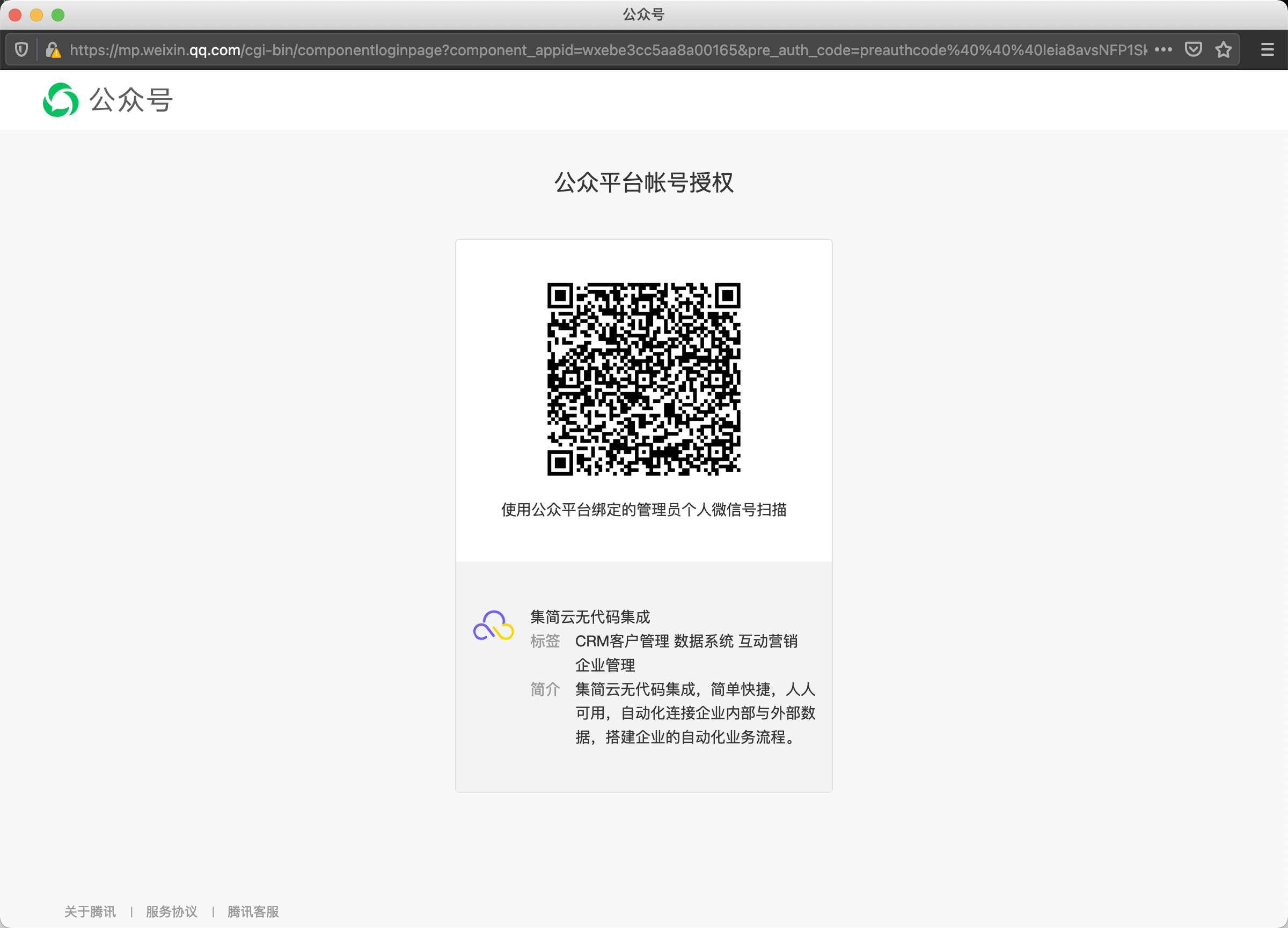Image resolution: width=1288 pixels, height=928 pixels.
Task: Click the padlock site security icon
Action: coord(53,50)
